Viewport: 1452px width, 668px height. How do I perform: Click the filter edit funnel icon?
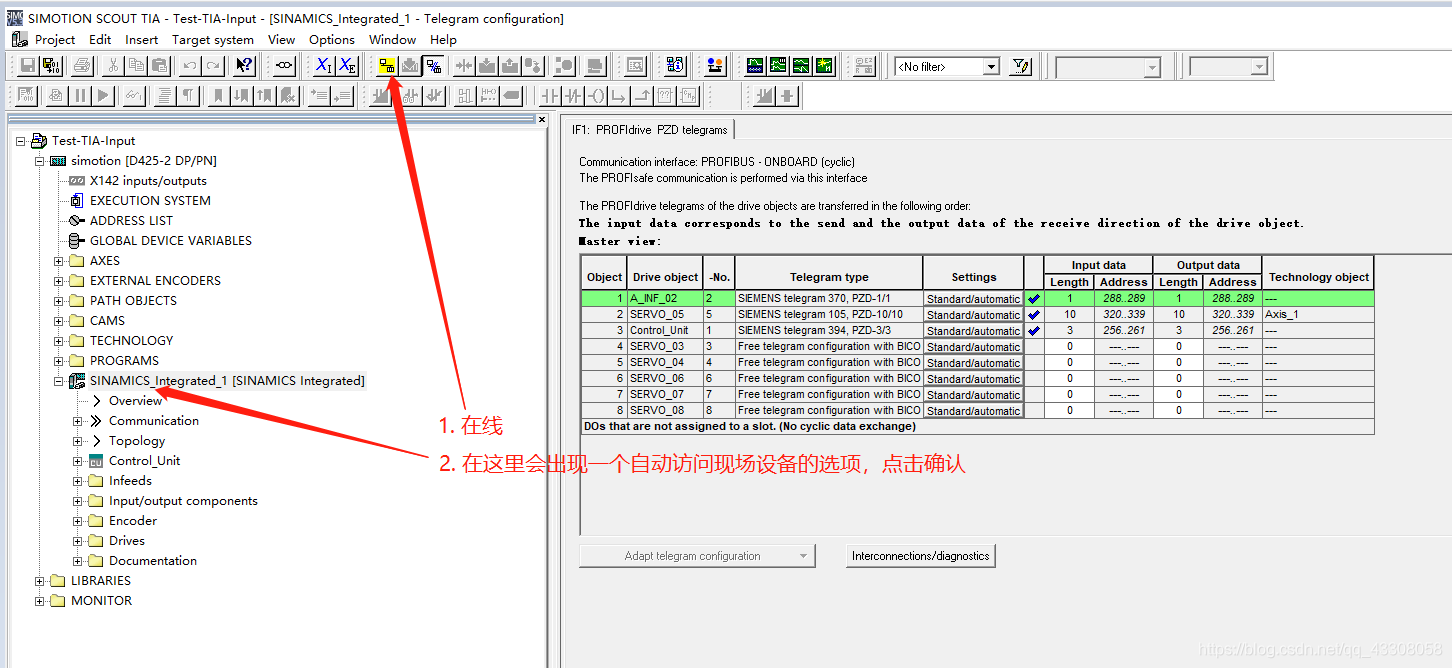pos(1020,66)
